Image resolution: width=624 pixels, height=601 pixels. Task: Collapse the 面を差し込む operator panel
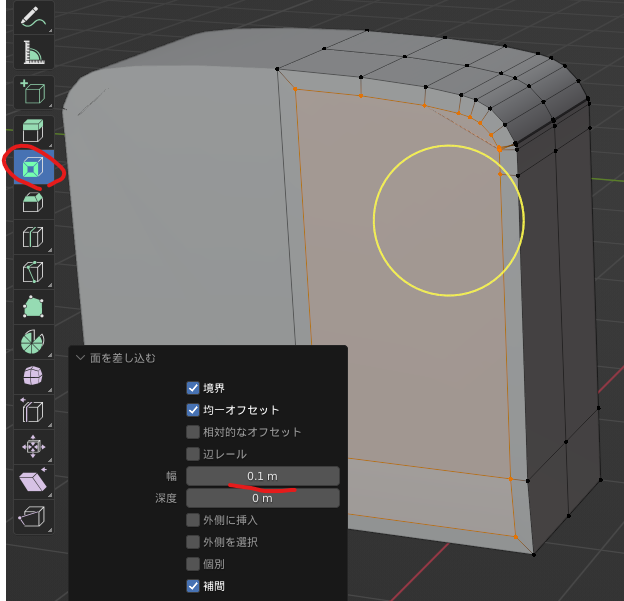click(x=80, y=358)
